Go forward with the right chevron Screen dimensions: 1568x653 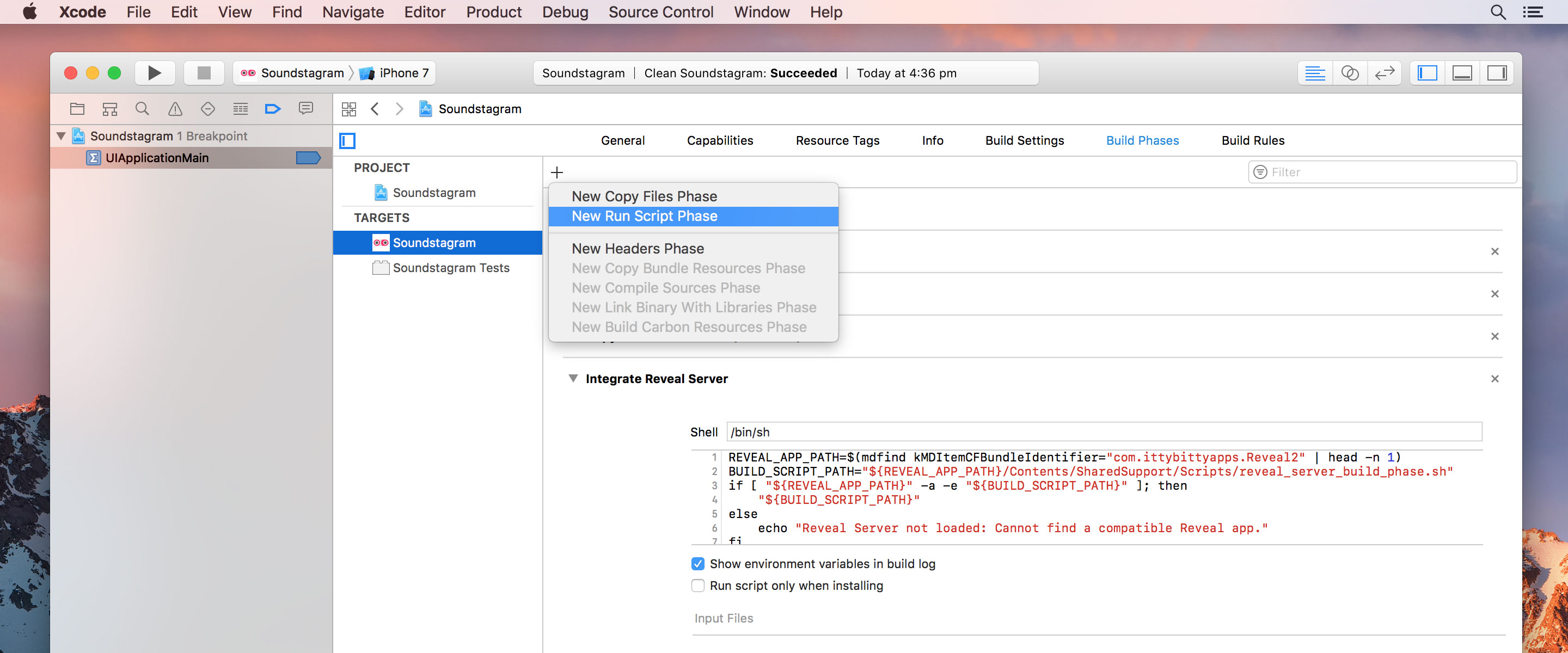click(399, 109)
